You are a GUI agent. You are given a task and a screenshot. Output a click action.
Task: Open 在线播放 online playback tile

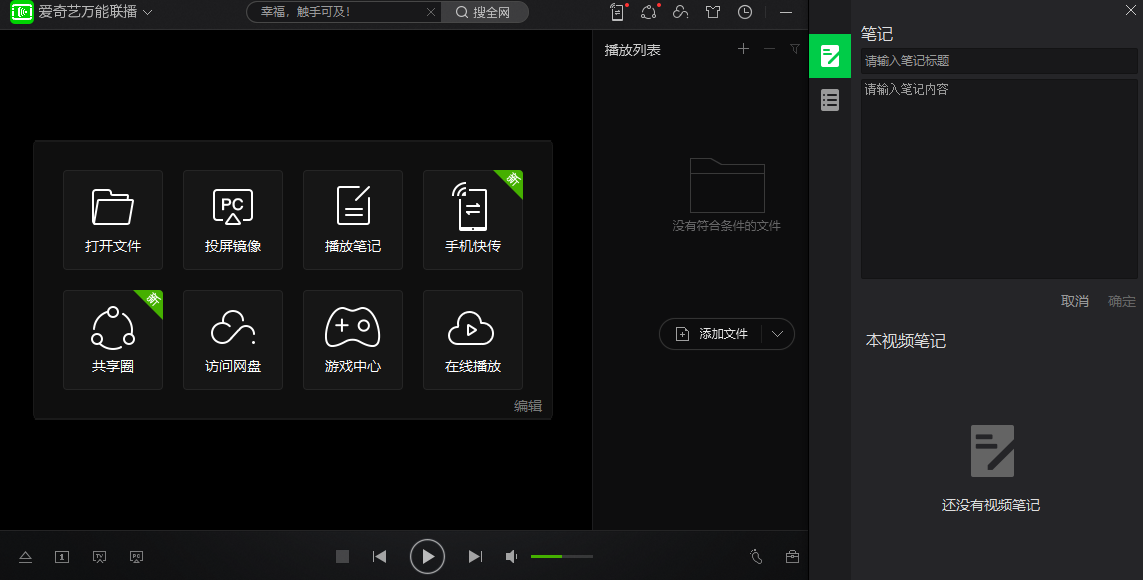[x=473, y=339]
